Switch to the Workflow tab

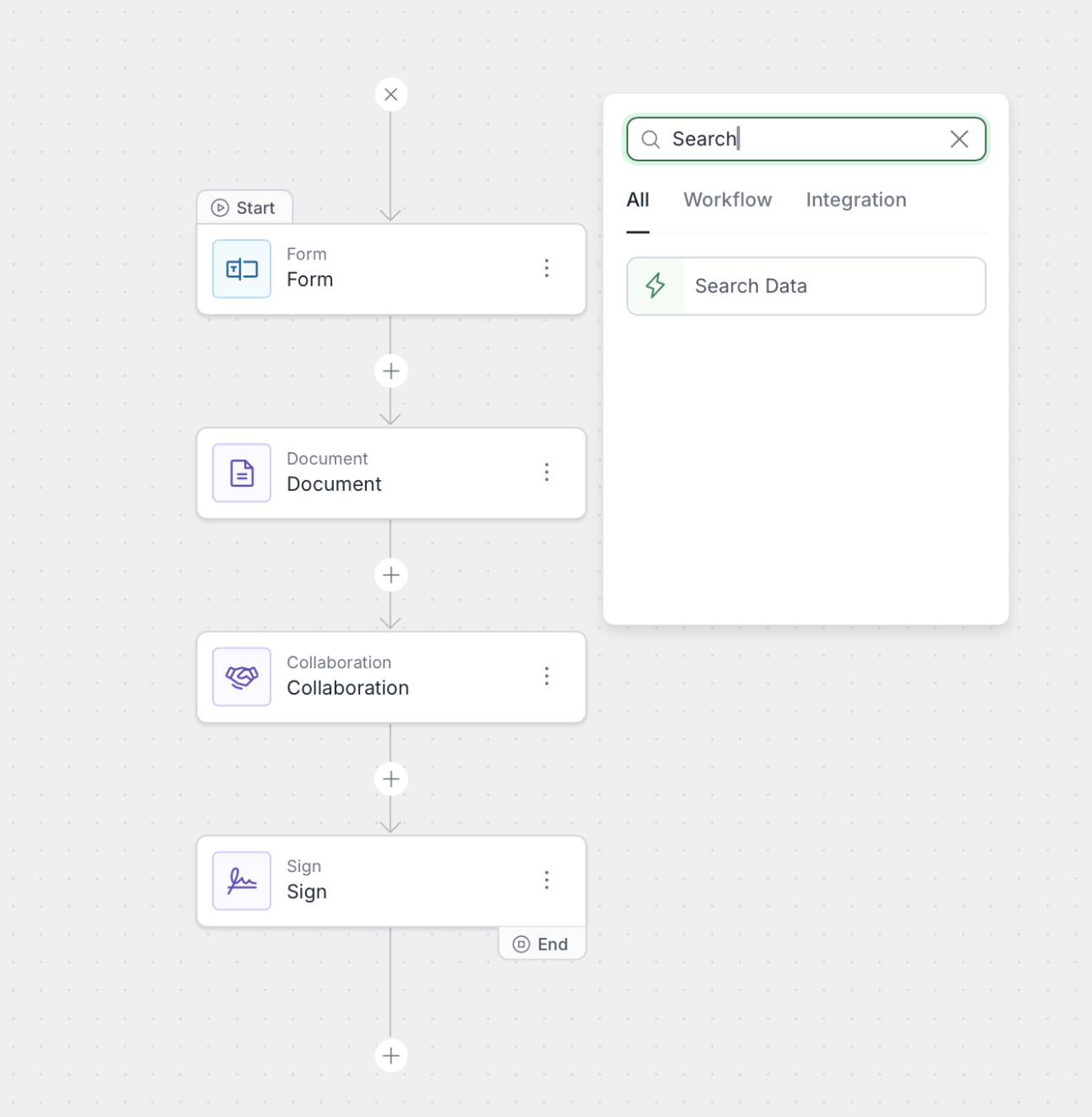coord(727,200)
